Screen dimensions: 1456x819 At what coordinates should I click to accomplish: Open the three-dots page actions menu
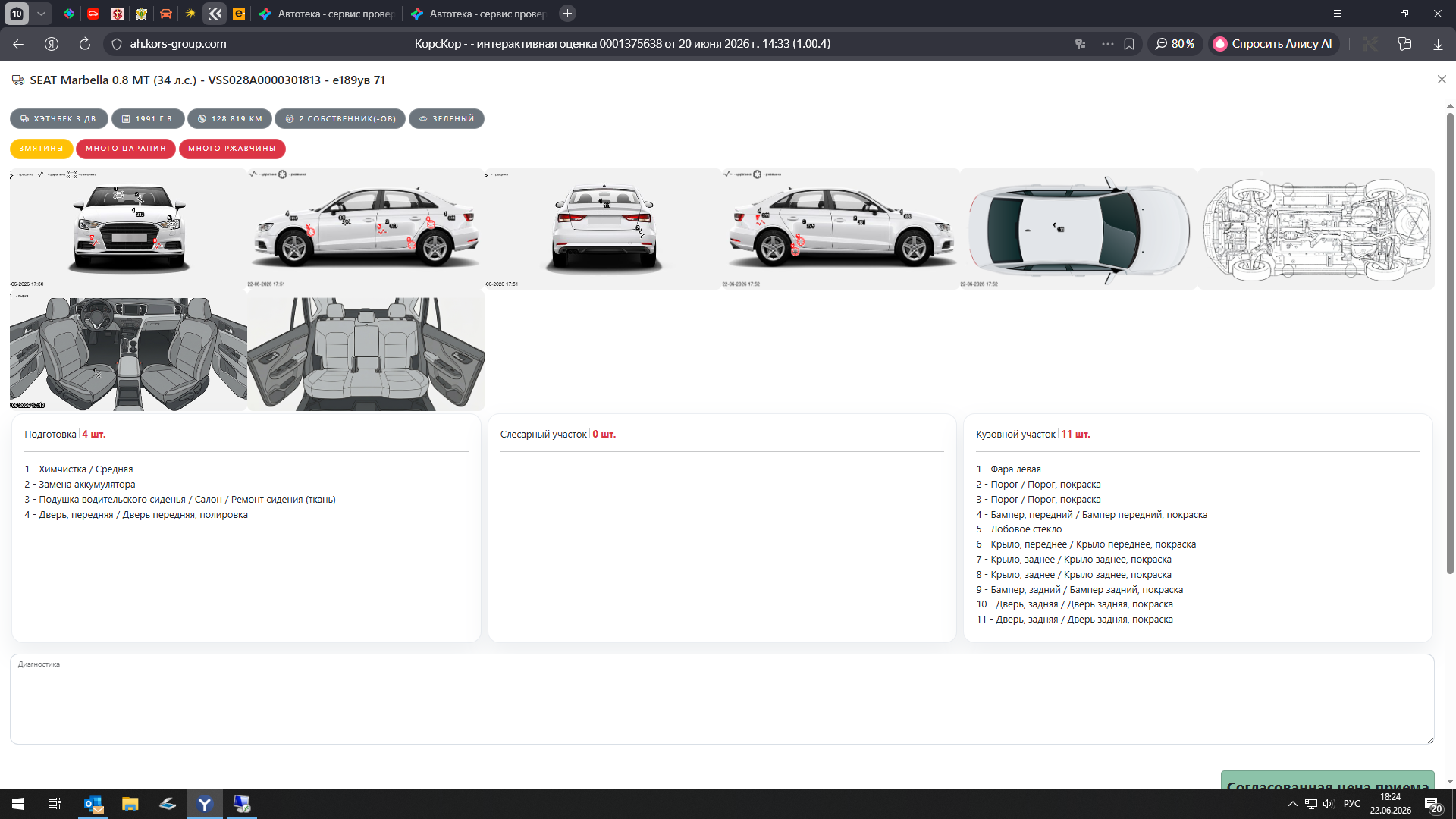tap(1108, 44)
